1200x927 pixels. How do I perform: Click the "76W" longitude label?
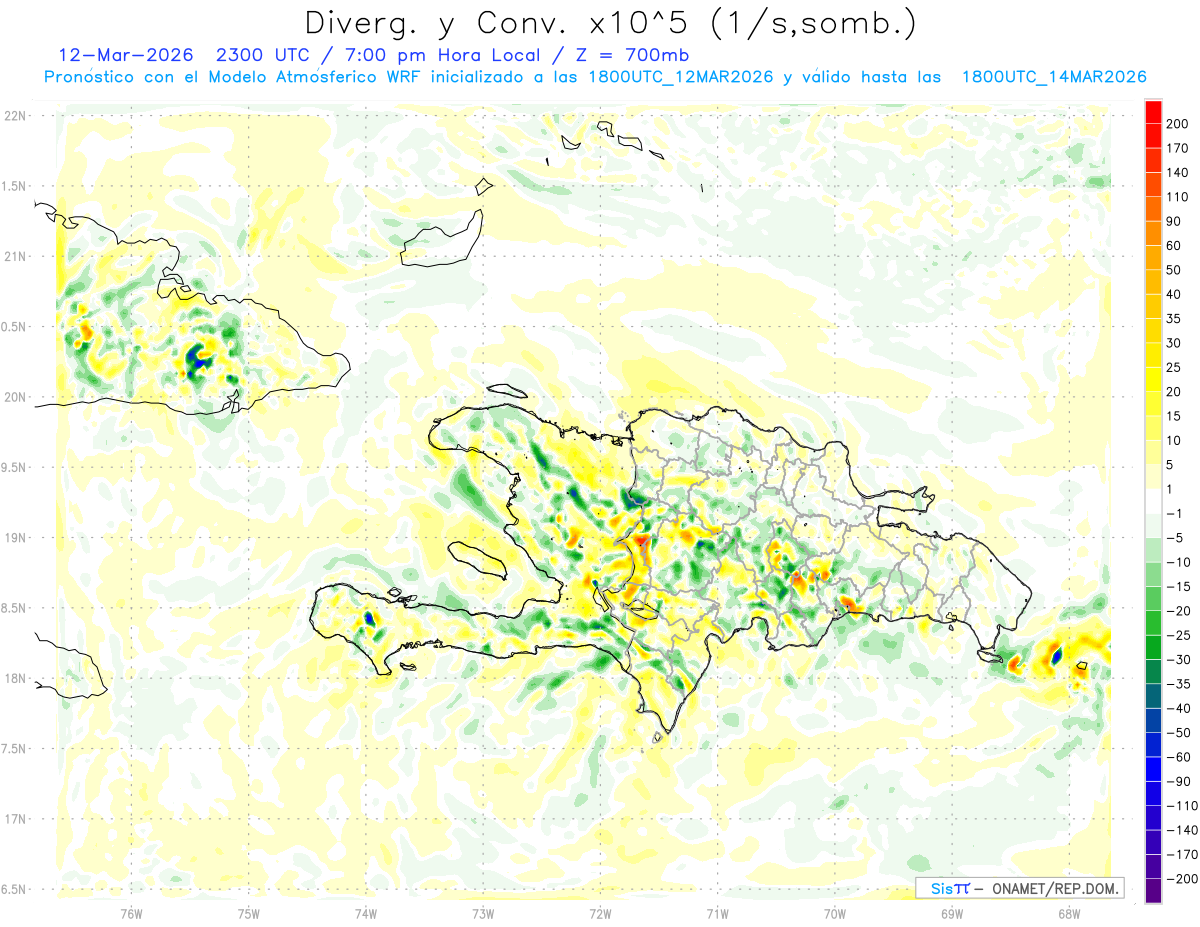coord(131,912)
